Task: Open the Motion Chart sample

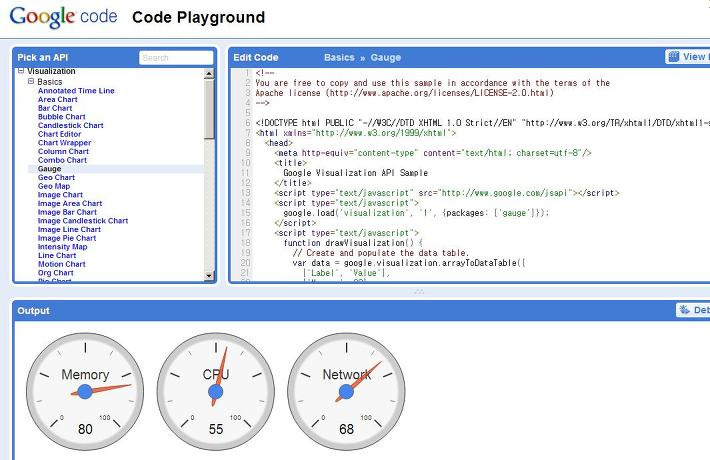Action: (62, 264)
